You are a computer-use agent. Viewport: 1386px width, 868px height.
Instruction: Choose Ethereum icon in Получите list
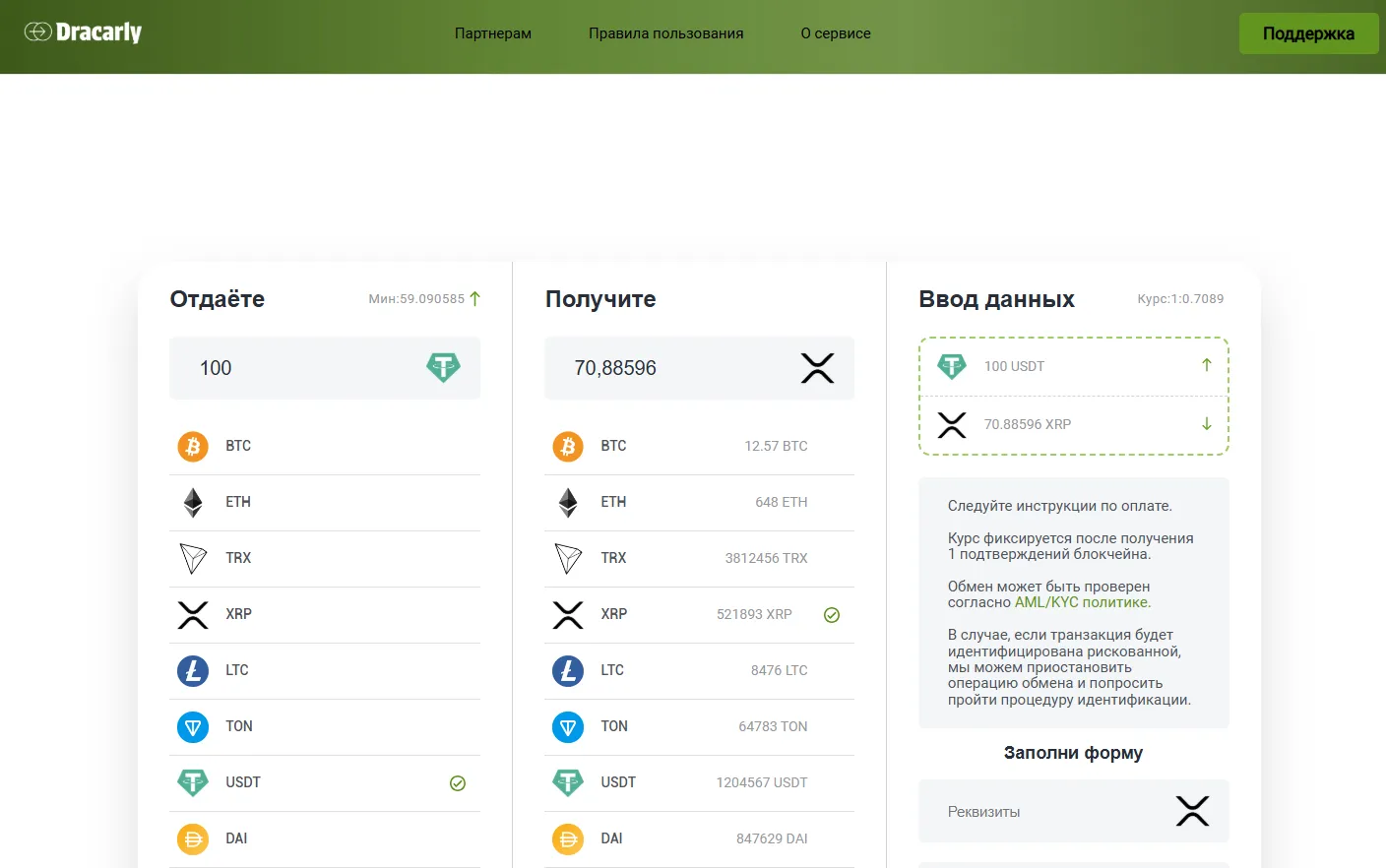pos(568,503)
